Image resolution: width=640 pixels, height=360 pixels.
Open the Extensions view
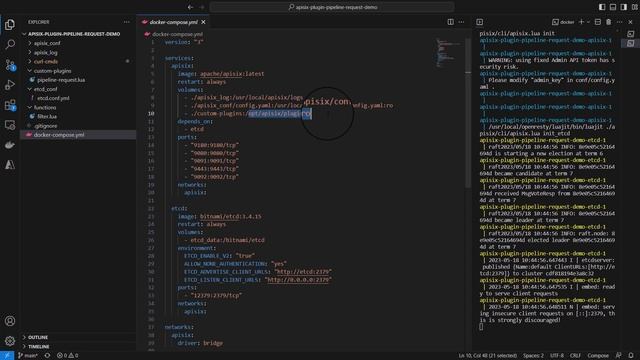10,105
